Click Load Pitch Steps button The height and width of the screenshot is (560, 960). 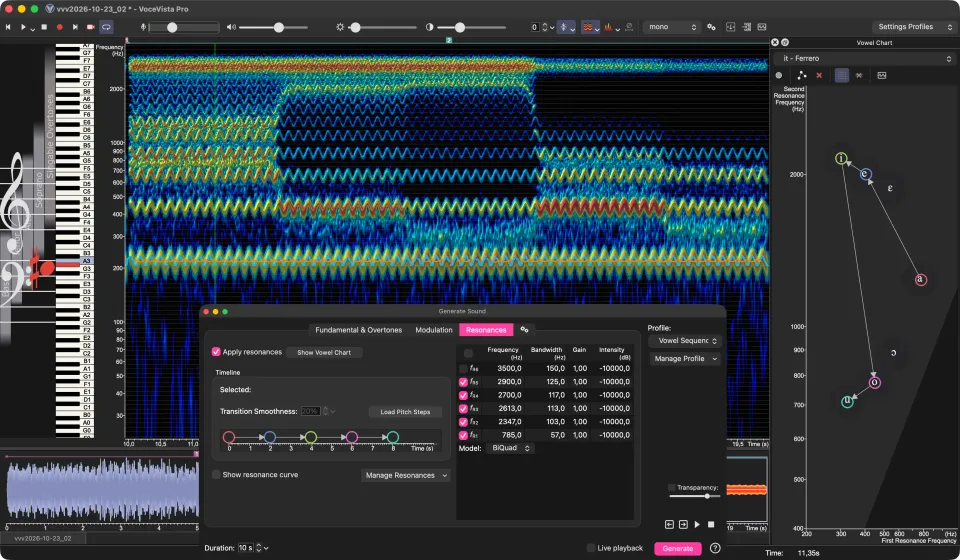coord(405,412)
